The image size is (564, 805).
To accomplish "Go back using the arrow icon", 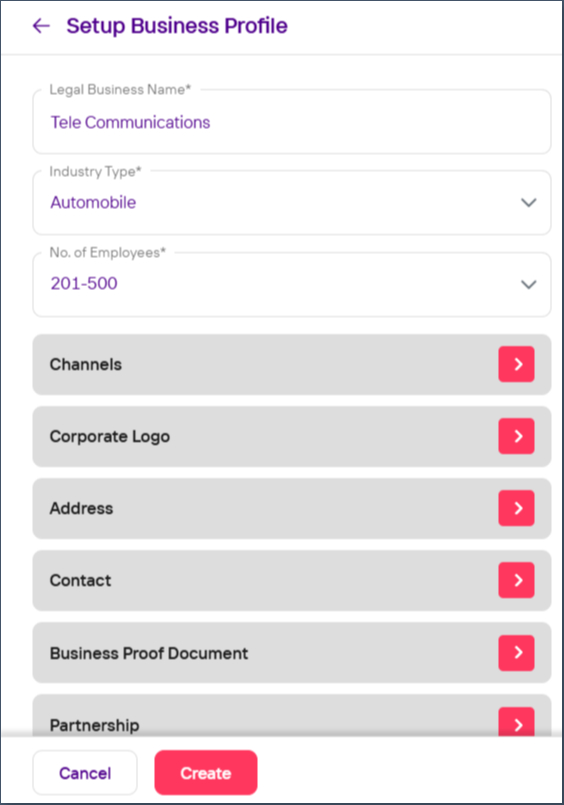I will point(41,26).
